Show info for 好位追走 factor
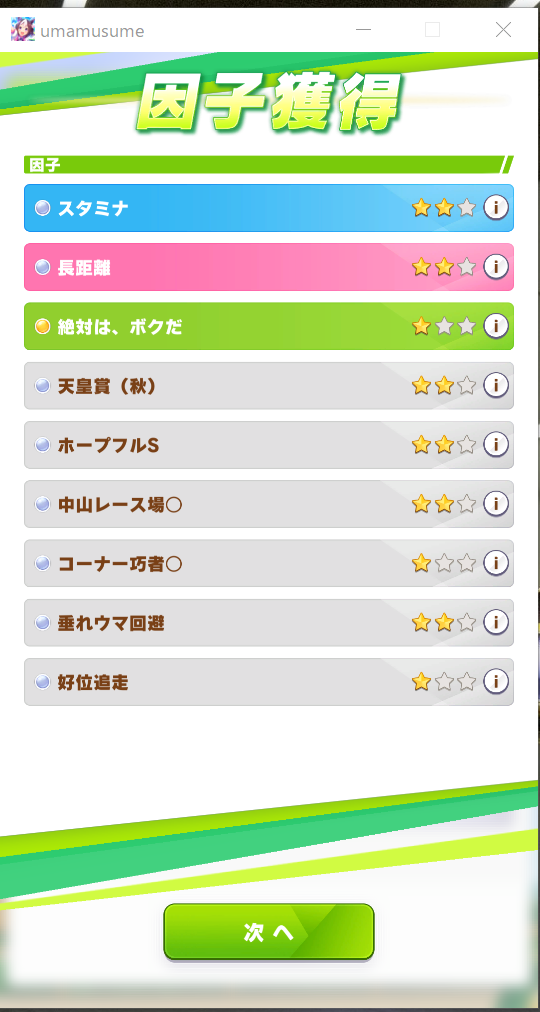The height and width of the screenshot is (1012, 540). (495, 682)
